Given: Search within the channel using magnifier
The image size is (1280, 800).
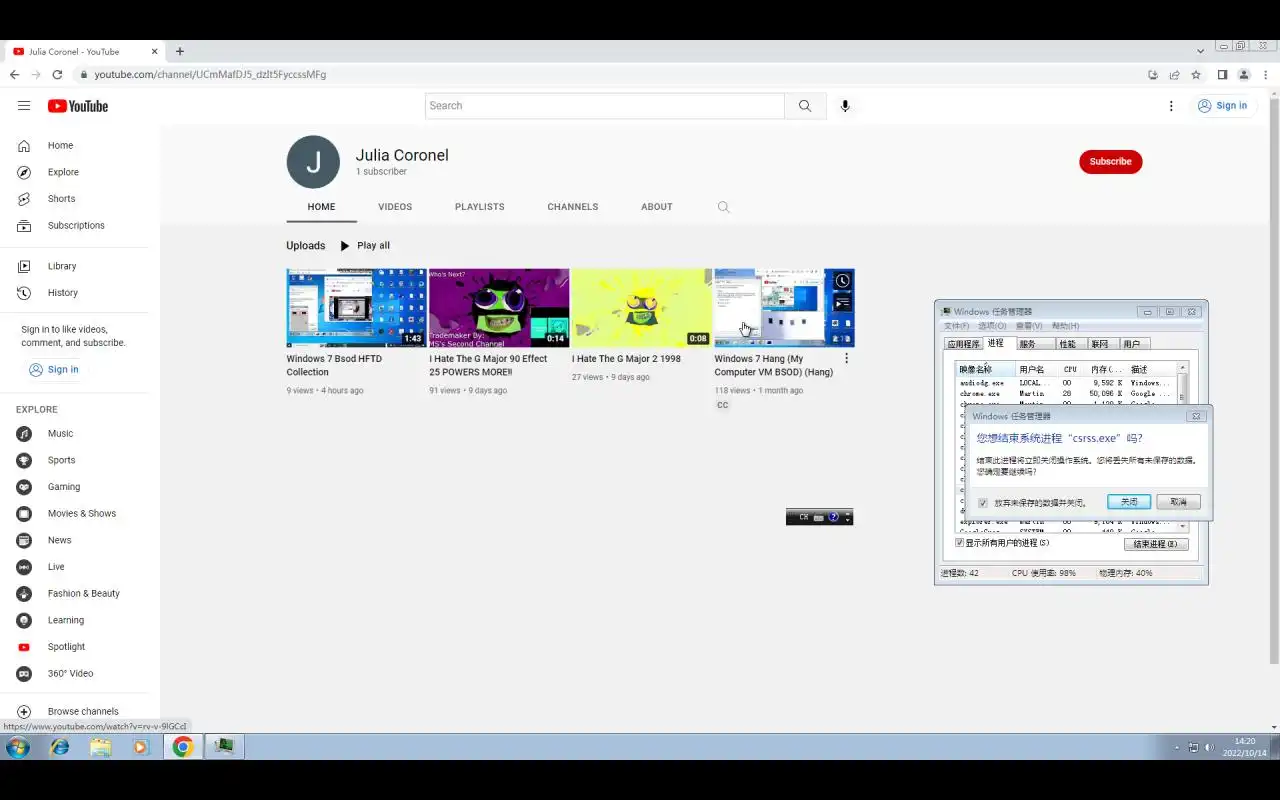Looking at the screenshot, I should [x=723, y=207].
